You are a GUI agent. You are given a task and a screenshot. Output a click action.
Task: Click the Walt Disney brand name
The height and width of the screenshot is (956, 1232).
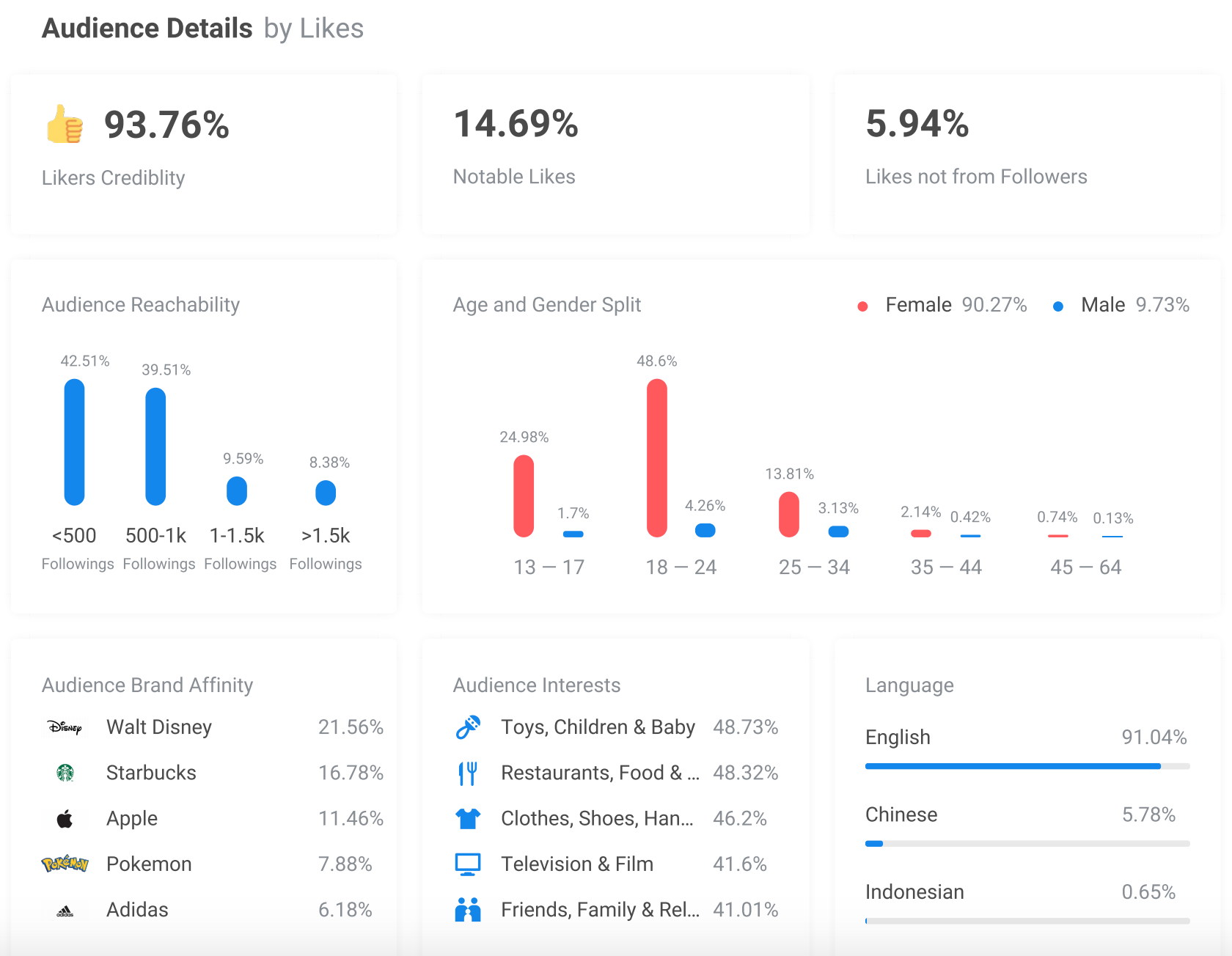tap(159, 727)
